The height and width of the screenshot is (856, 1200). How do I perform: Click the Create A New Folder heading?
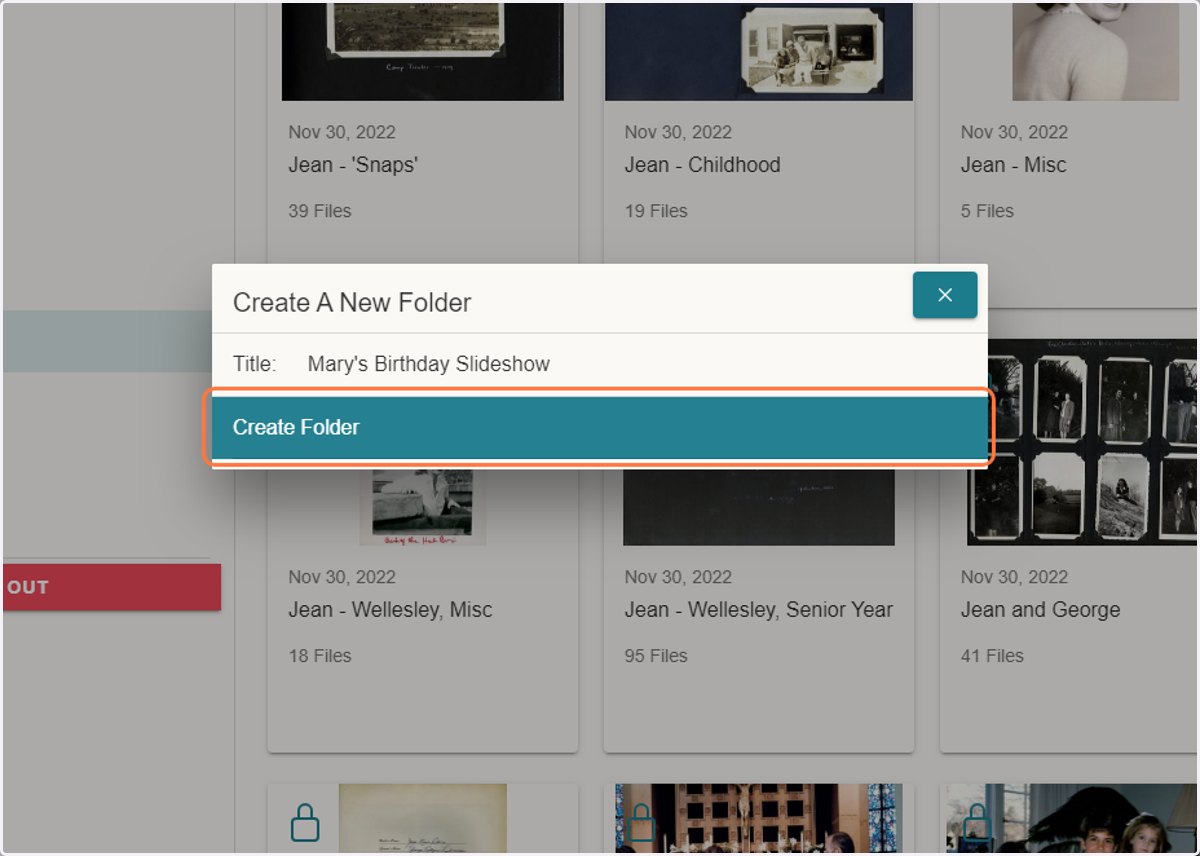(352, 302)
